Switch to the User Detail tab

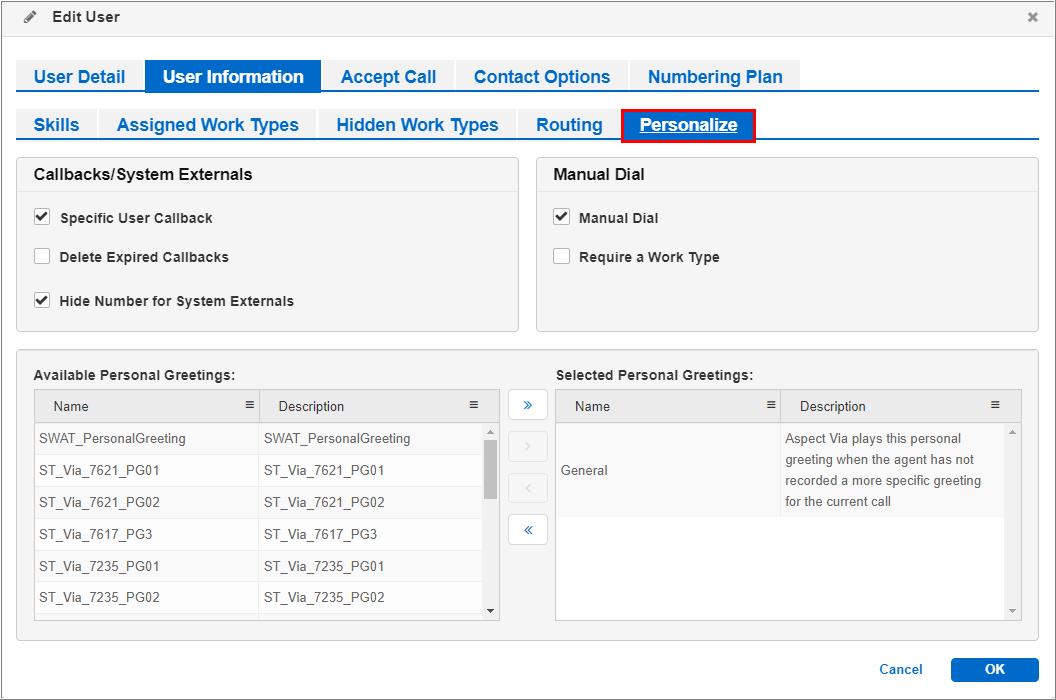[x=79, y=76]
